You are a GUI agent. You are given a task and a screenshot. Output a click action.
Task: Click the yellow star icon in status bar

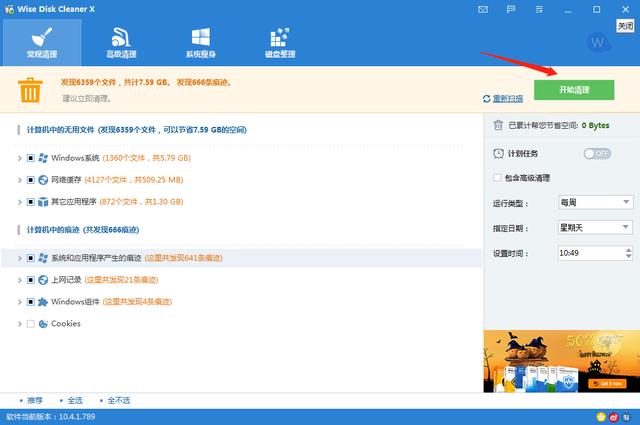(x=601, y=417)
